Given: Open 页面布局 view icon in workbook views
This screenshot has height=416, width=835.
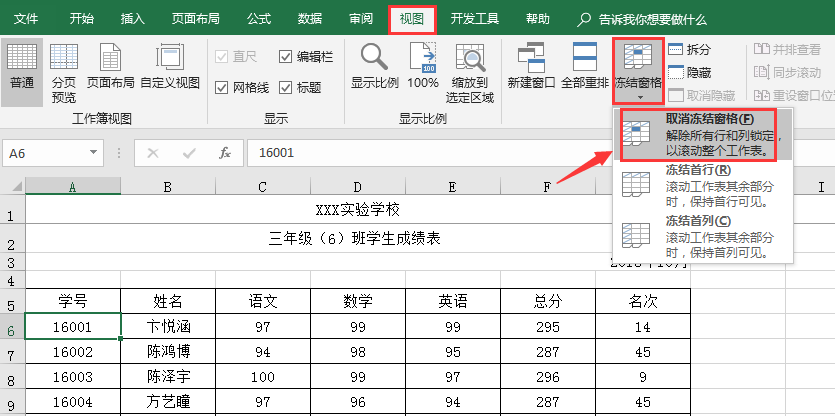Looking at the screenshot, I should point(111,67).
